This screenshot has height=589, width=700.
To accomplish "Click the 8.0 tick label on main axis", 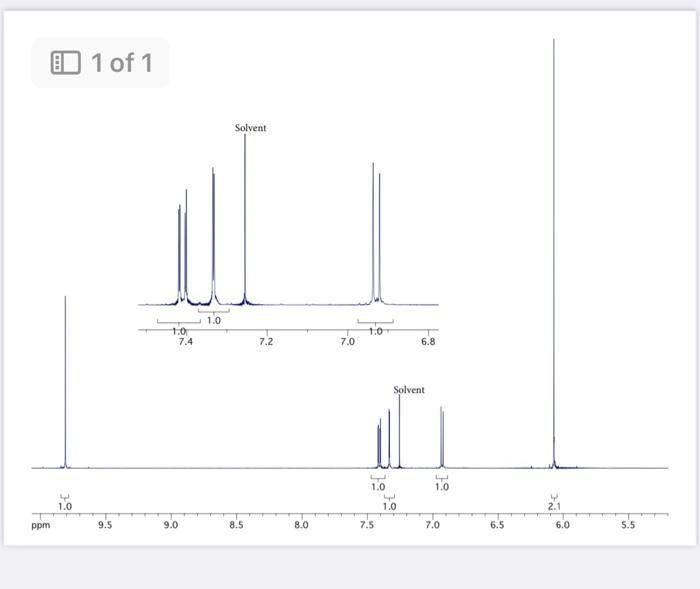I will [301, 525].
